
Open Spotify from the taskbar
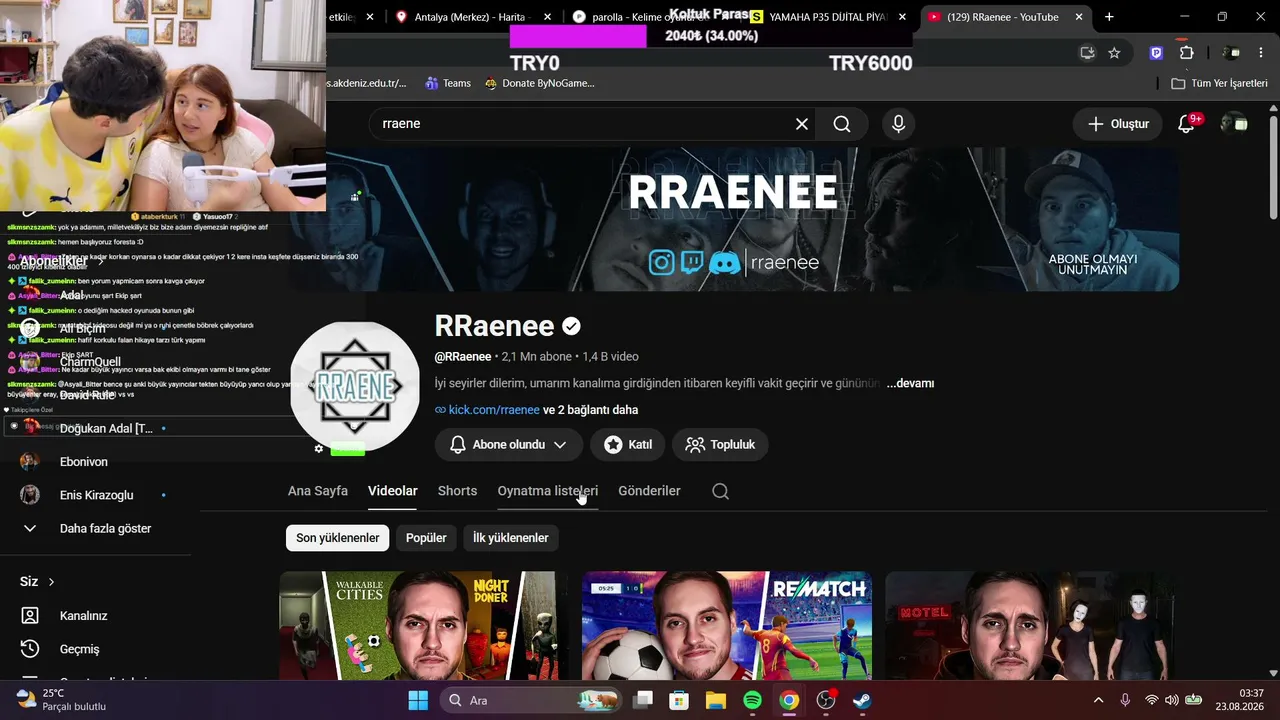click(753, 700)
